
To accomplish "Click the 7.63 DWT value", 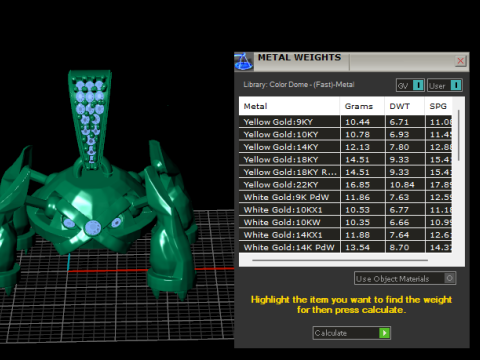I will click(x=399, y=197).
